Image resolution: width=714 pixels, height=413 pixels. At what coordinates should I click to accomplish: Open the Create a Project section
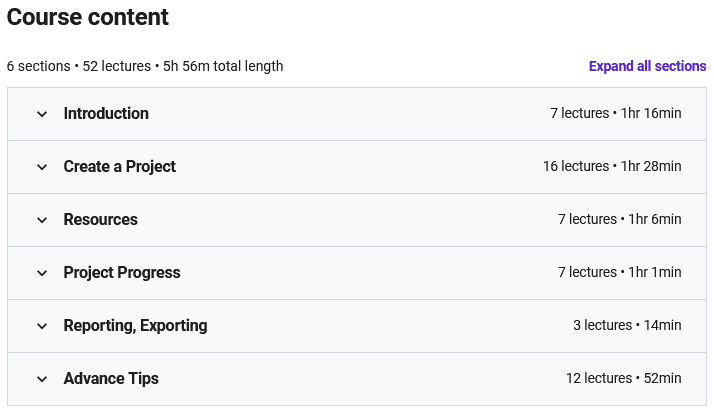coord(119,167)
